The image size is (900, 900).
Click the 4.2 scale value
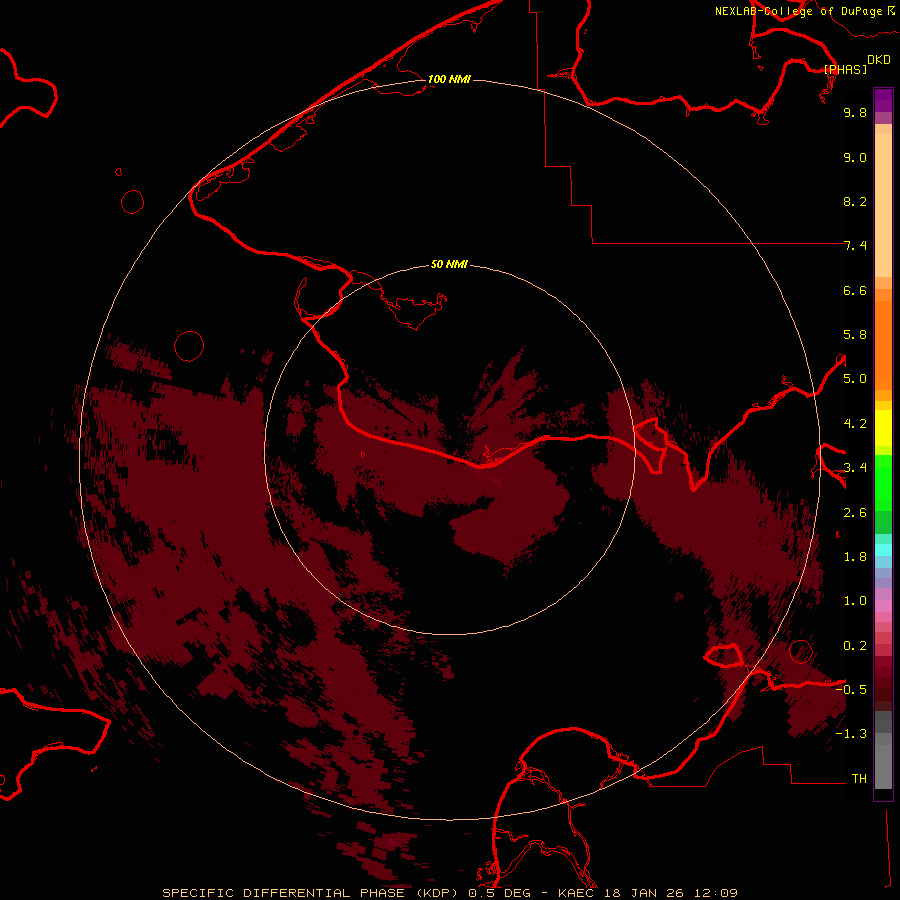tap(855, 424)
